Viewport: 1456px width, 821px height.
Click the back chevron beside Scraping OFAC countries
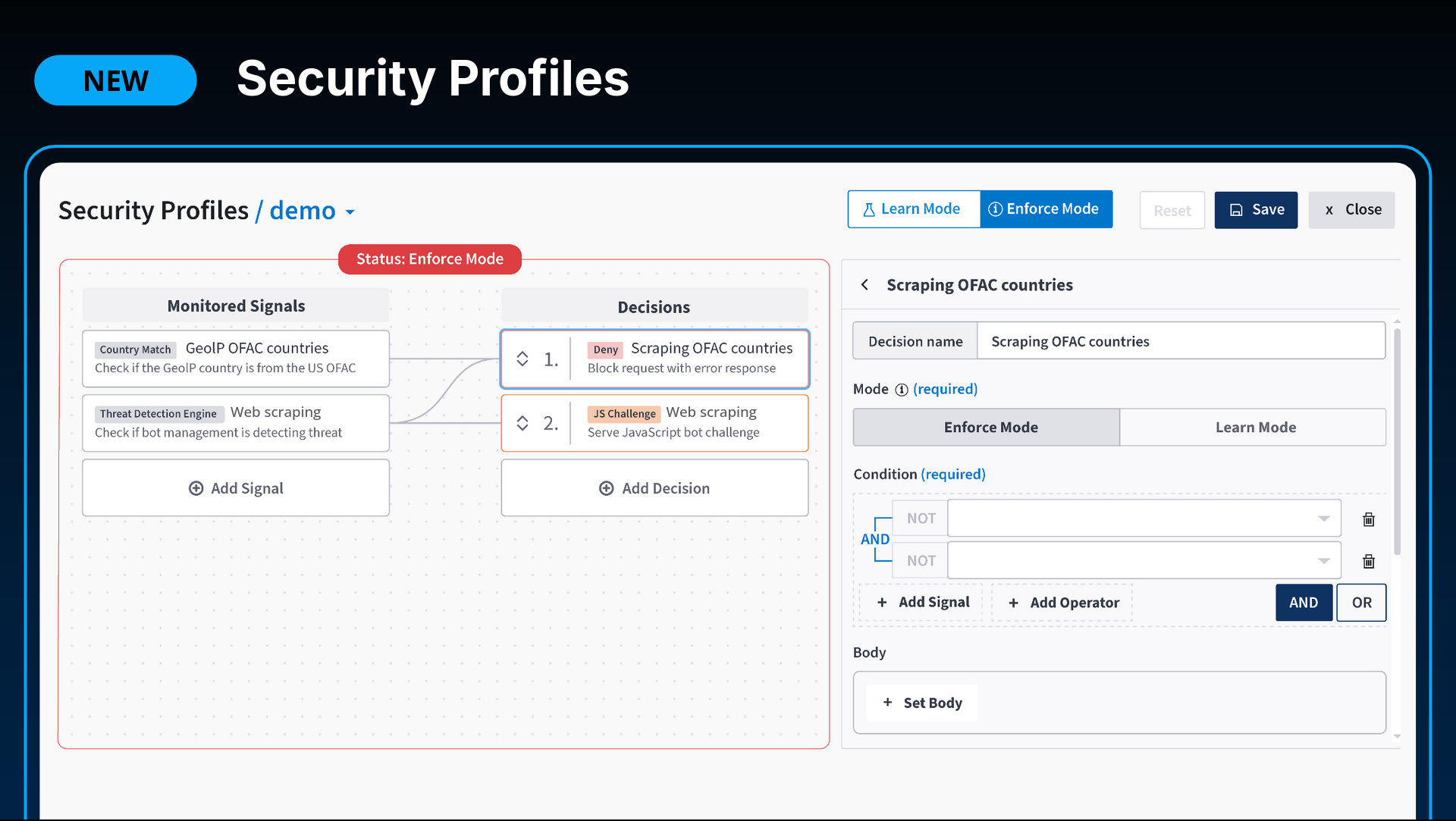[864, 285]
